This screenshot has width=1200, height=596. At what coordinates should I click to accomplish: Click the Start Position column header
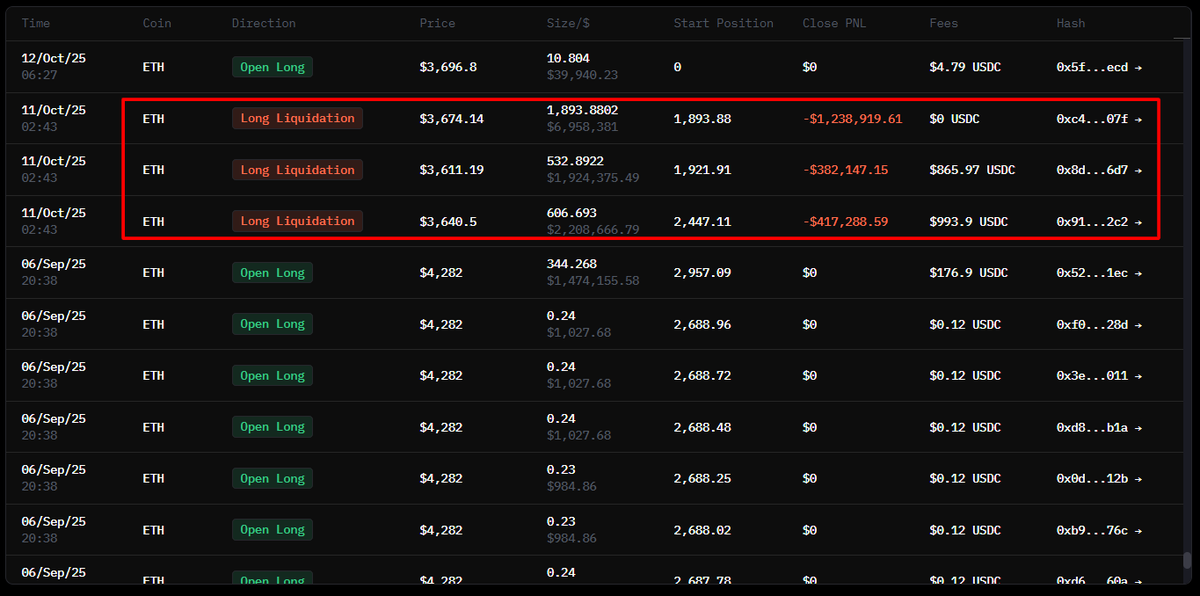tap(724, 23)
